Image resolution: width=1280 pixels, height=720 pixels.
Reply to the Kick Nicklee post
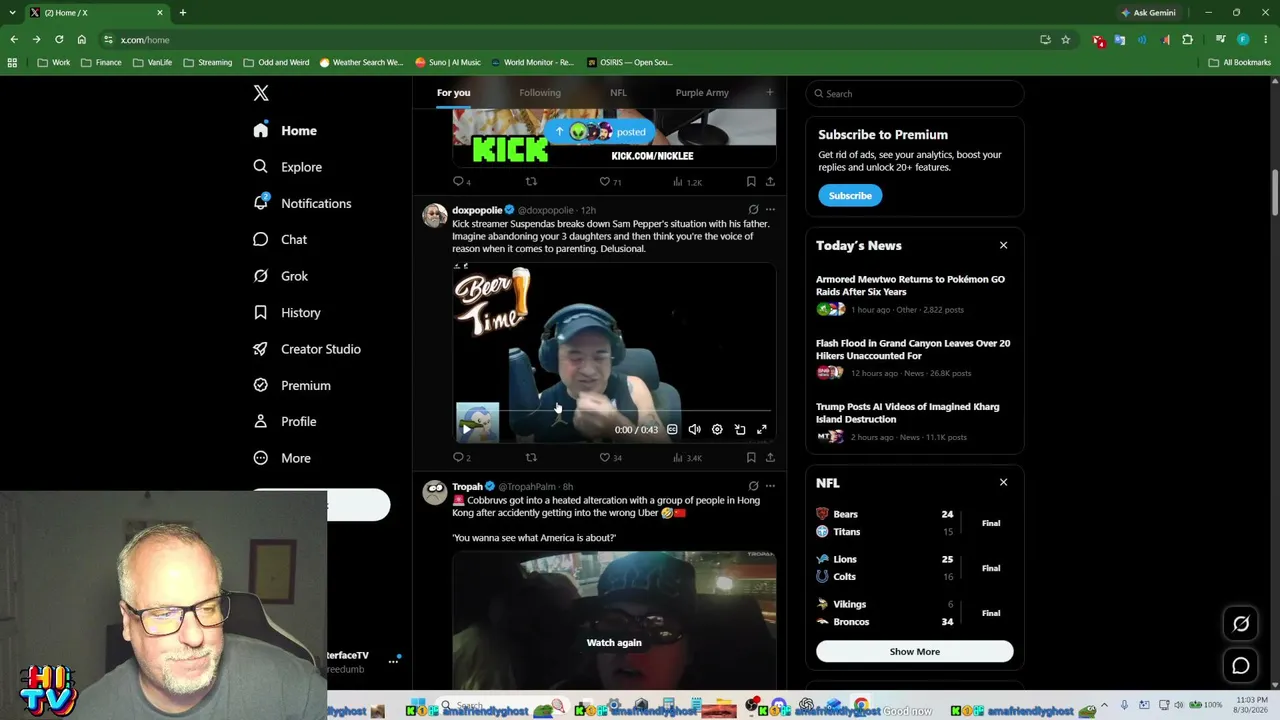(x=459, y=182)
